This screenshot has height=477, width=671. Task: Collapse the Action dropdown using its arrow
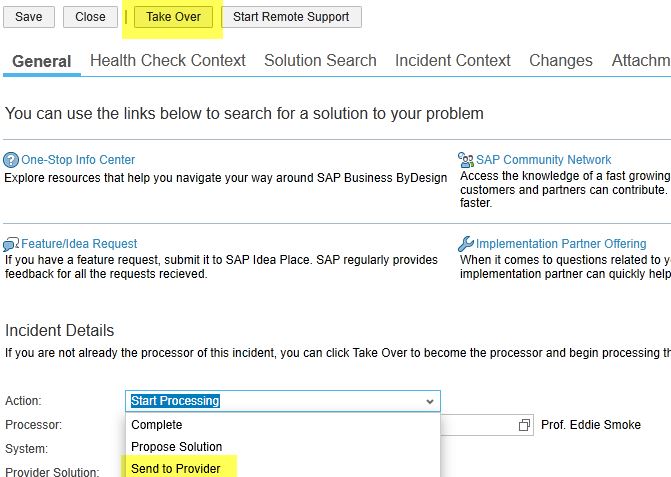tap(430, 401)
